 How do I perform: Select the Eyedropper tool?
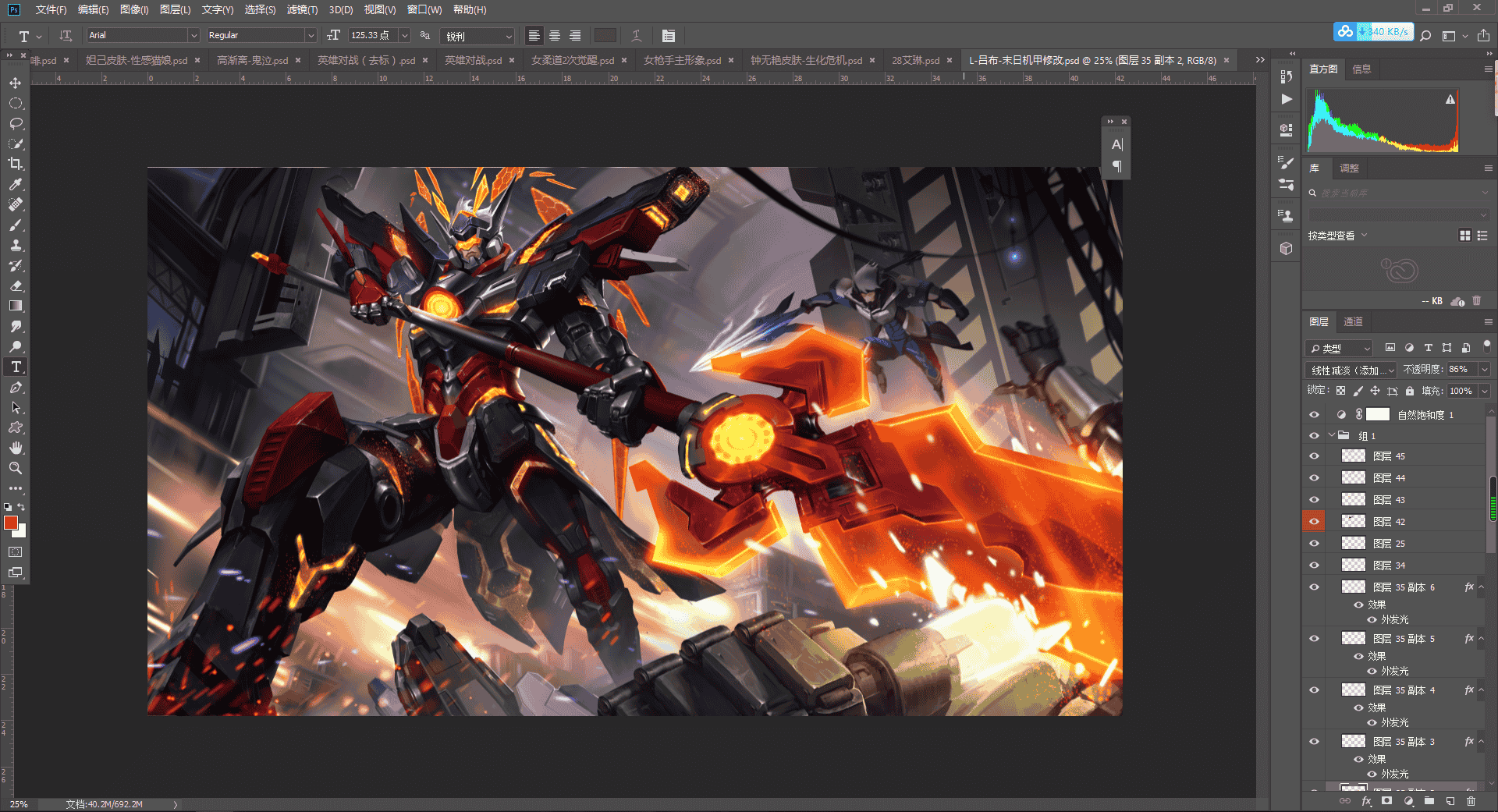tap(16, 184)
